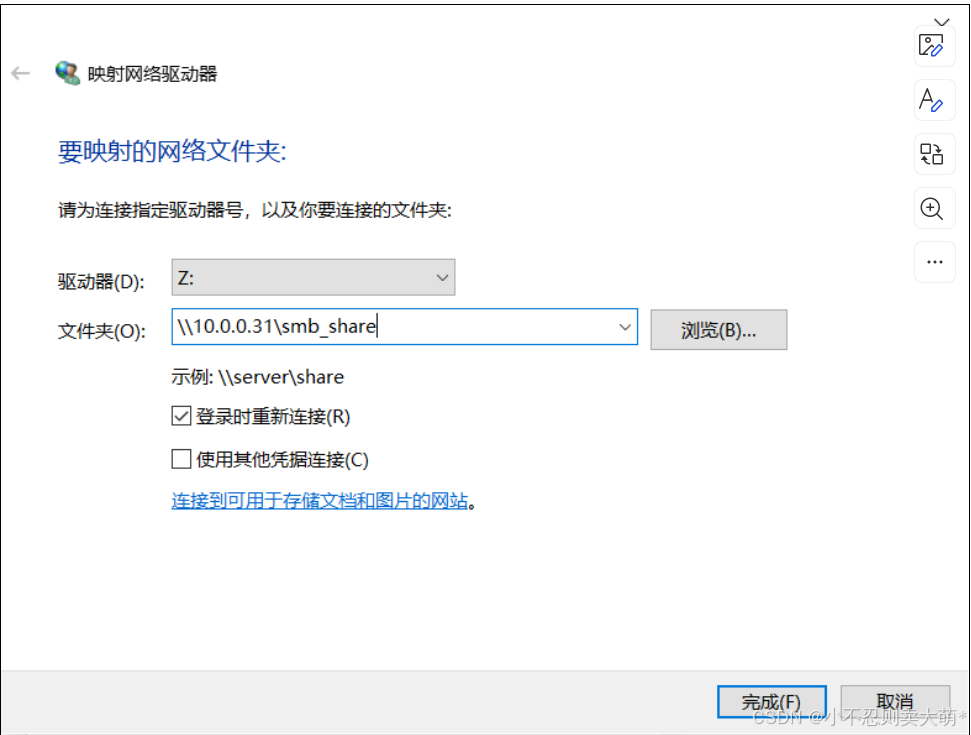Click the 驱动器(D): label
This screenshot has height=735, width=971.
click(x=101, y=282)
